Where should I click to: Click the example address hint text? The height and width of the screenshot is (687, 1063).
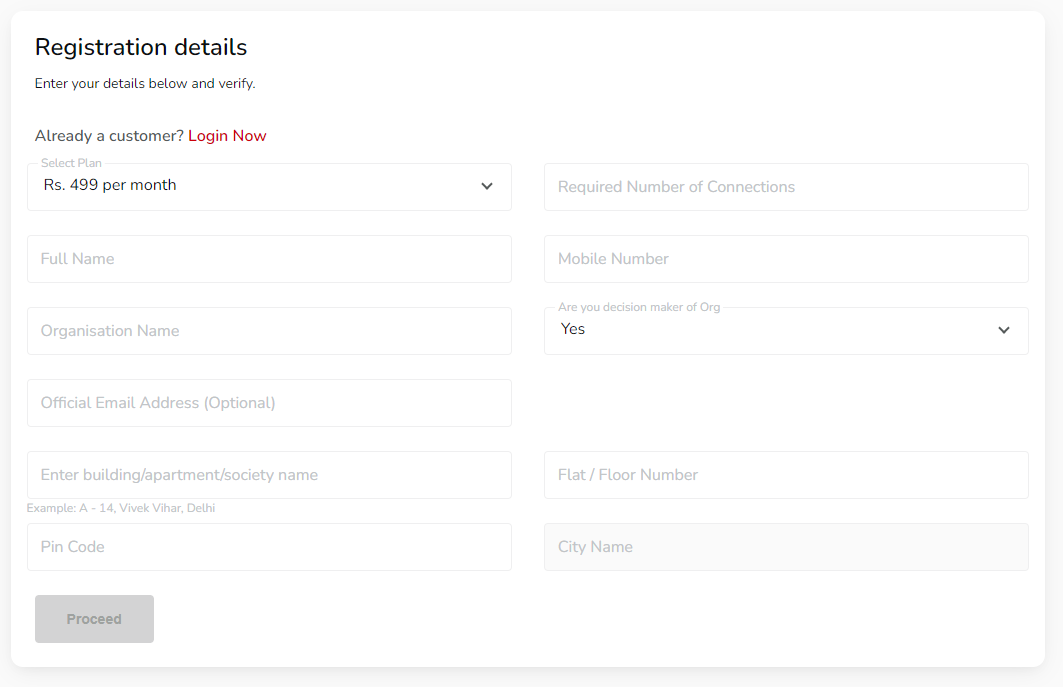point(121,508)
